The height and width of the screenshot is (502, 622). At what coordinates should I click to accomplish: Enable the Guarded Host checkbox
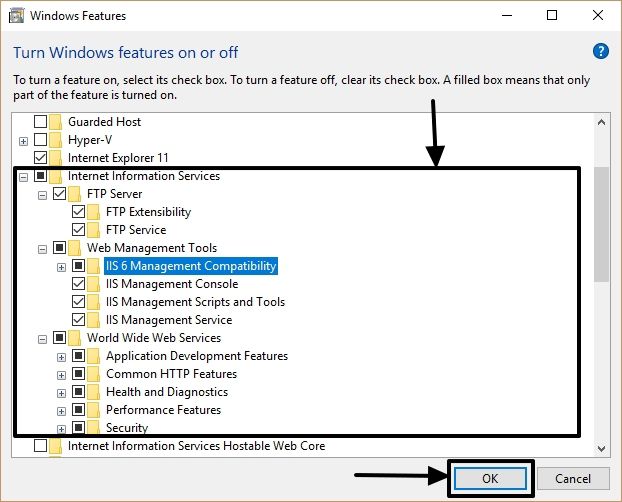click(x=40, y=122)
